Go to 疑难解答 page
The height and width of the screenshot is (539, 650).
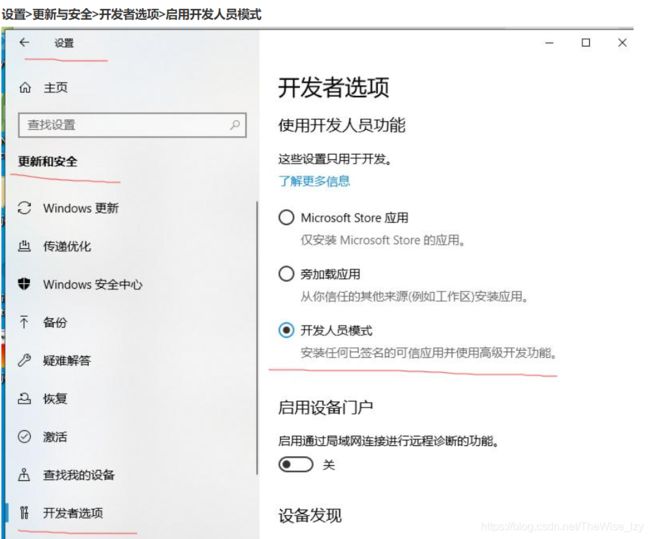67,360
